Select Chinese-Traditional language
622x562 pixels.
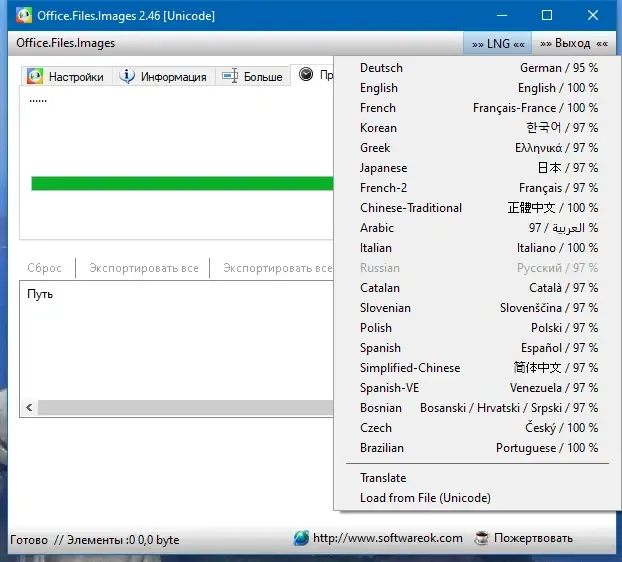pyautogui.click(x=478, y=208)
